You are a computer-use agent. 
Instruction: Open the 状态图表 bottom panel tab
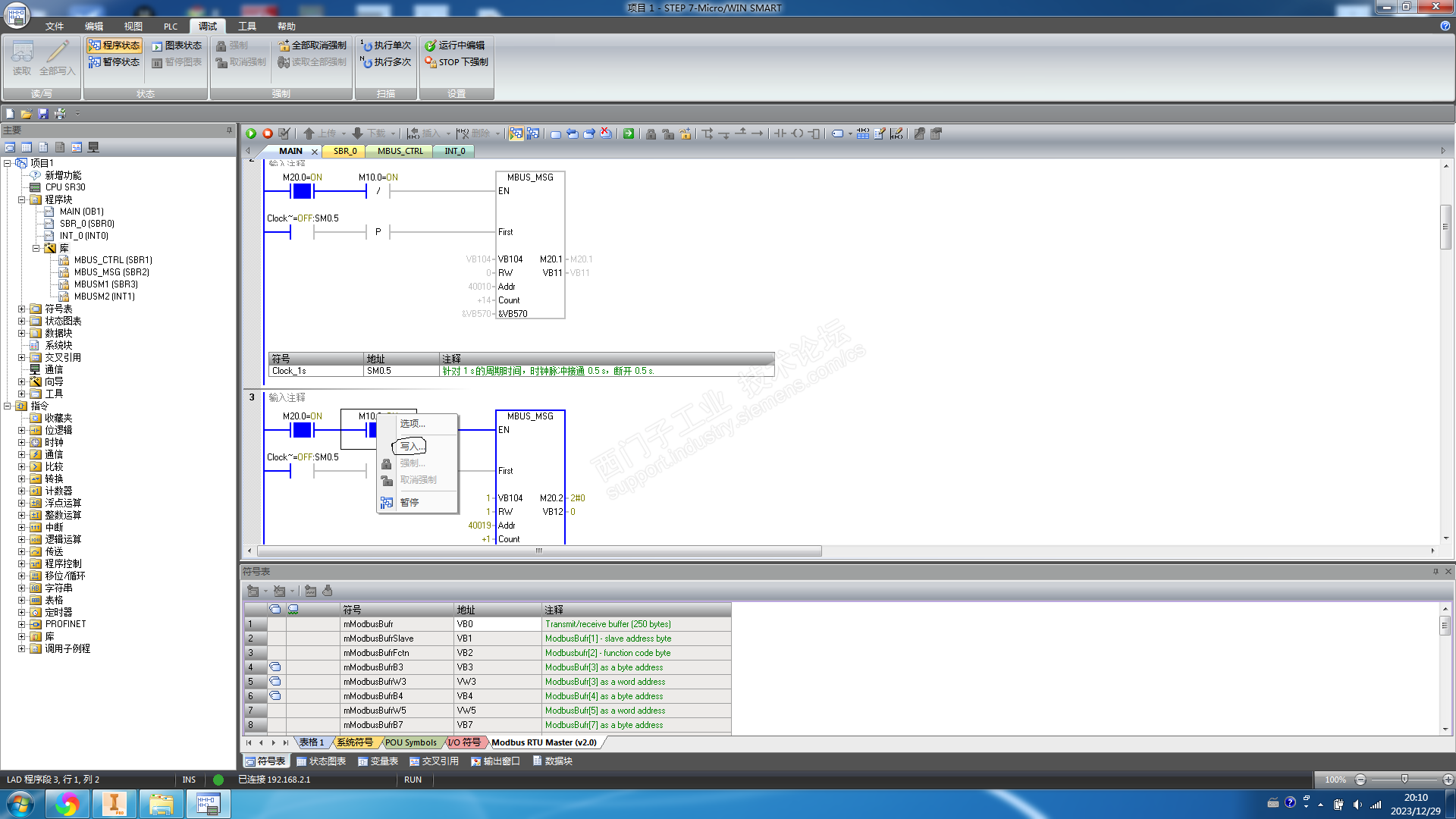tap(321, 761)
